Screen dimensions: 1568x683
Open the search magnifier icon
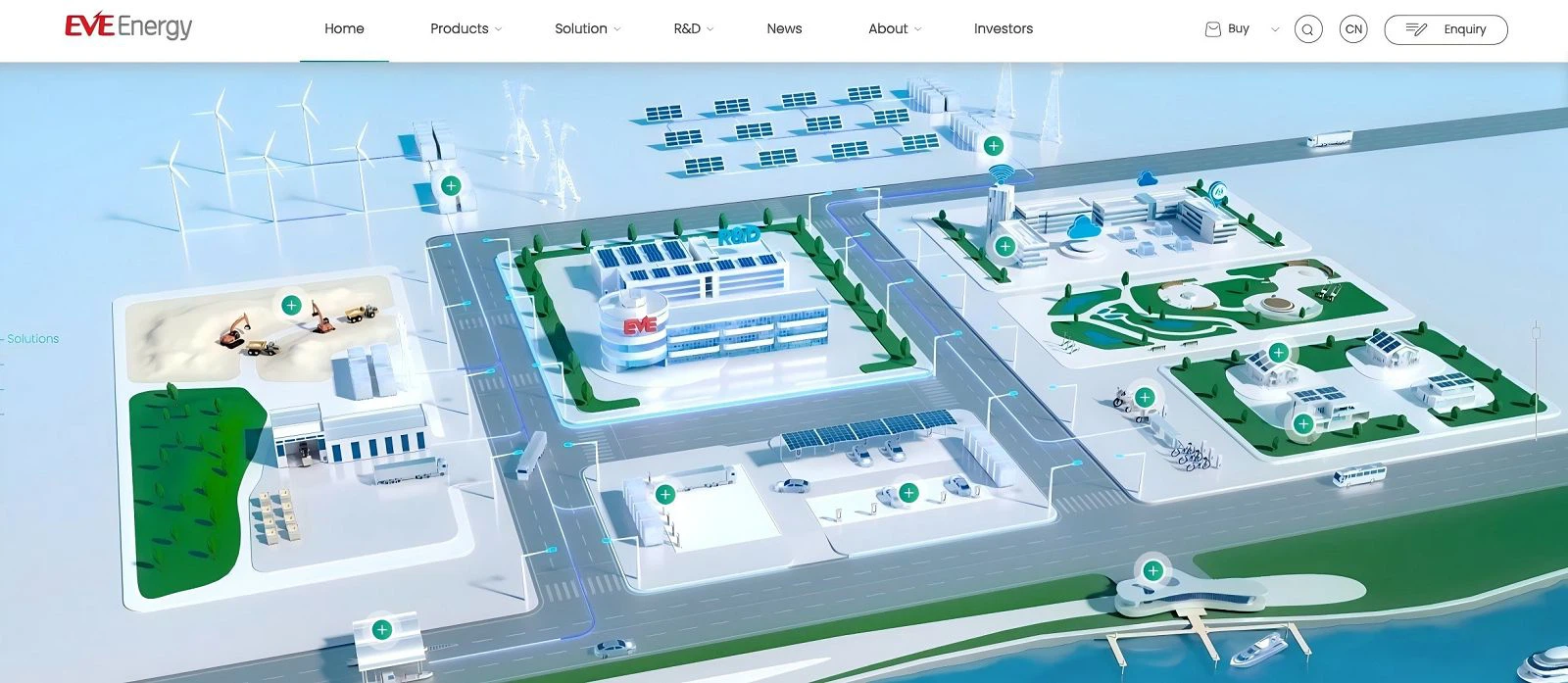click(x=1307, y=29)
